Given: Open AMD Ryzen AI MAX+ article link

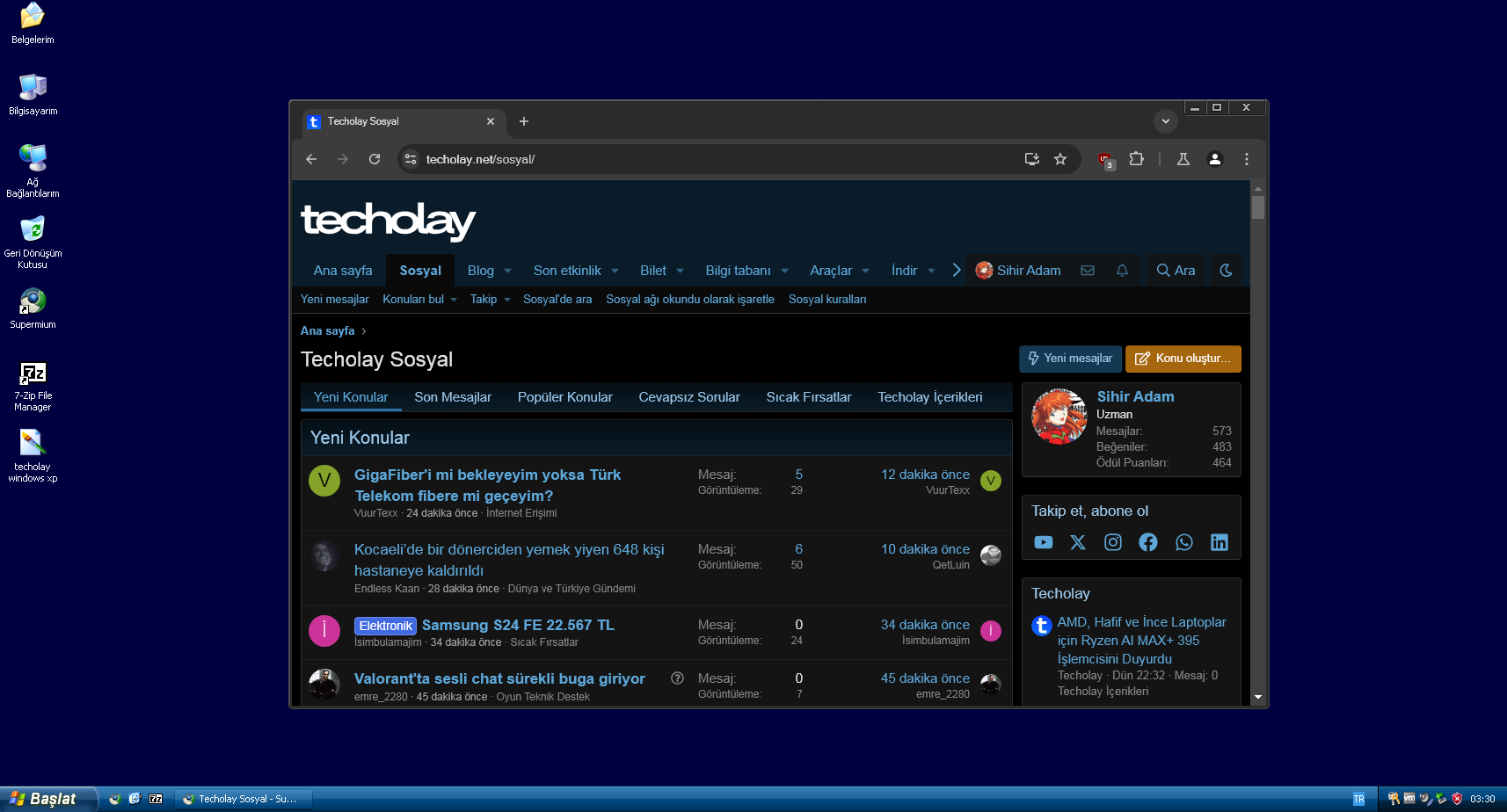Looking at the screenshot, I should click(1141, 641).
